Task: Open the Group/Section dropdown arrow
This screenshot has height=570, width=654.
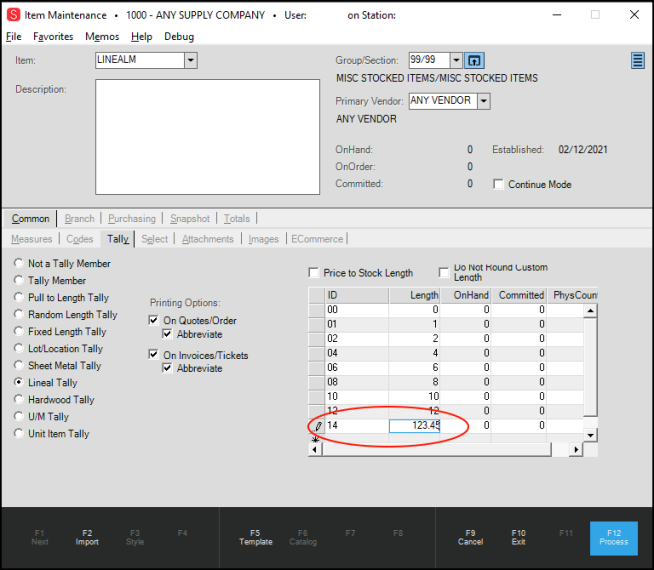Action: pos(456,61)
